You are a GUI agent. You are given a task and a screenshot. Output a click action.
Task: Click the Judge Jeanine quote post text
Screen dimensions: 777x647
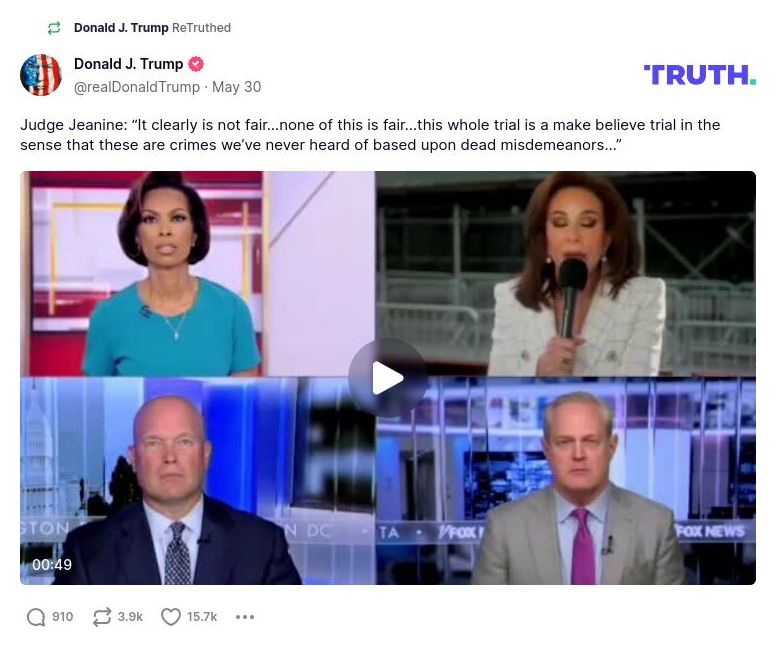pyautogui.click(x=370, y=135)
